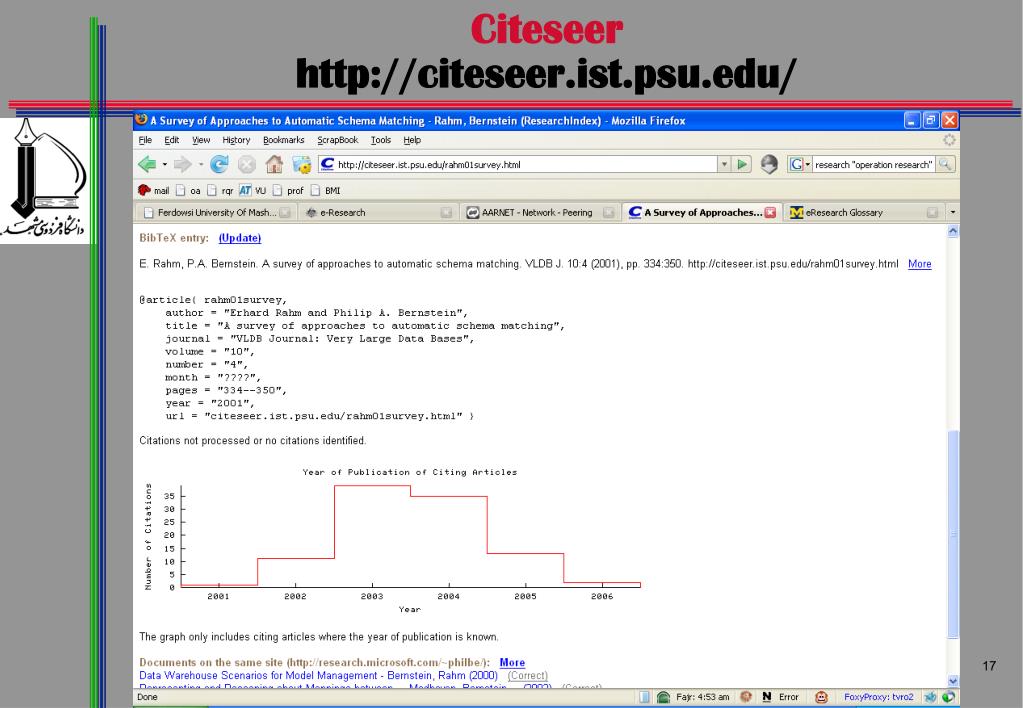Minimize the Firefox window
The height and width of the screenshot is (708, 1023).
pos(912,120)
